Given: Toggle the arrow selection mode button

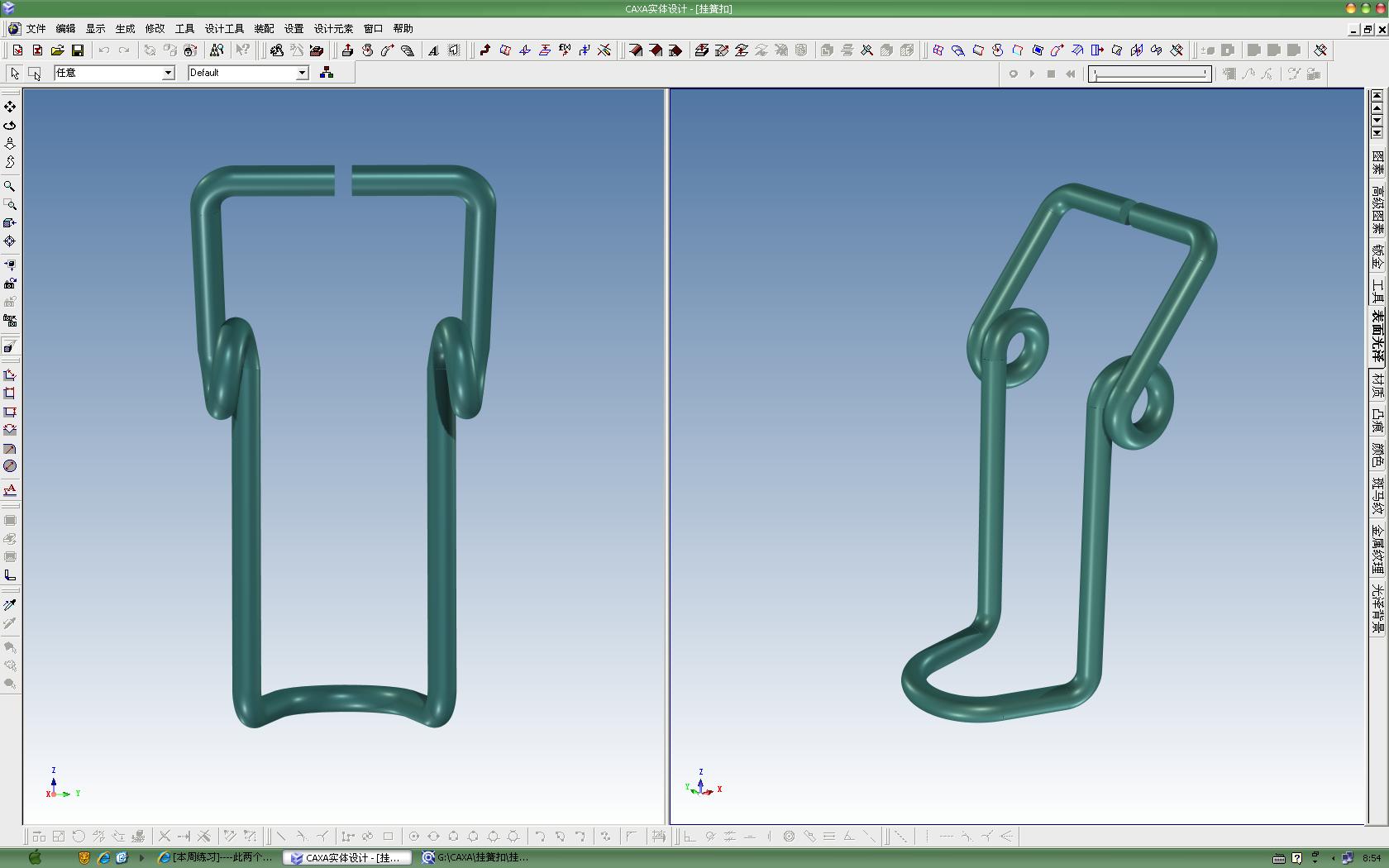Looking at the screenshot, I should coord(15,74).
